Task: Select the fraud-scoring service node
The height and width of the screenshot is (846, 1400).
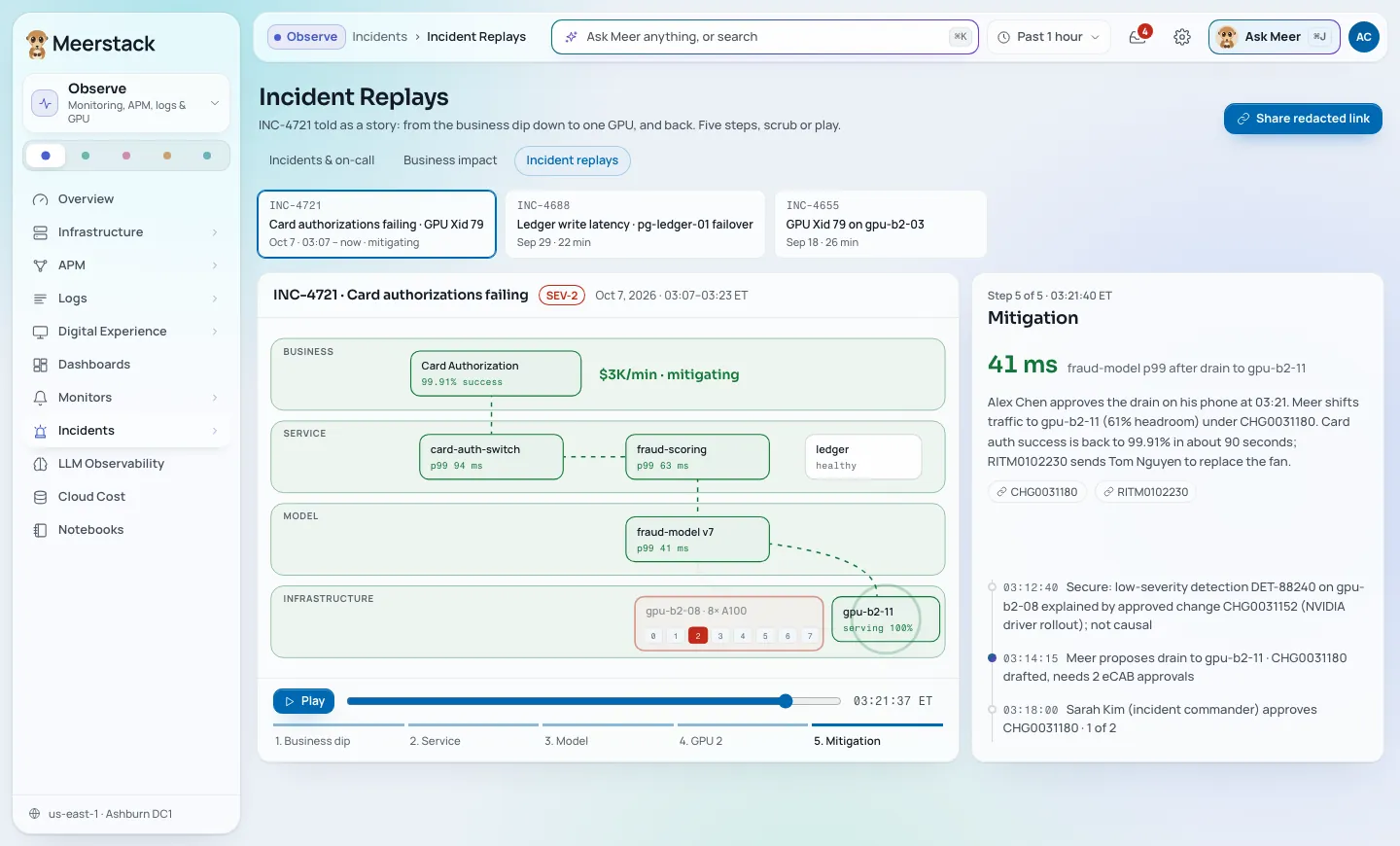Action: (x=697, y=457)
